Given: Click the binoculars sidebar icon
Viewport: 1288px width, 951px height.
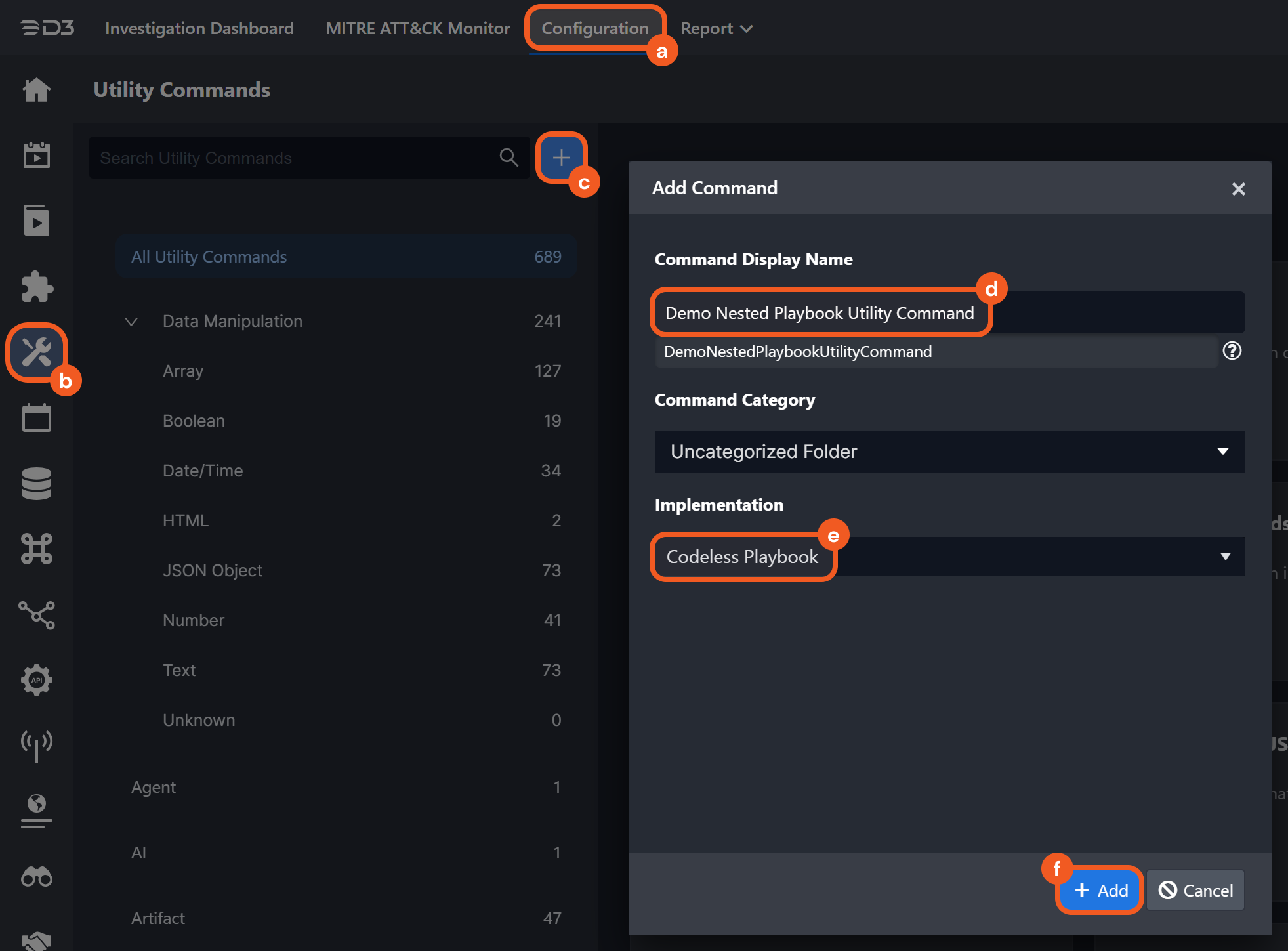Looking at the screenshot, I should [37, 877].
